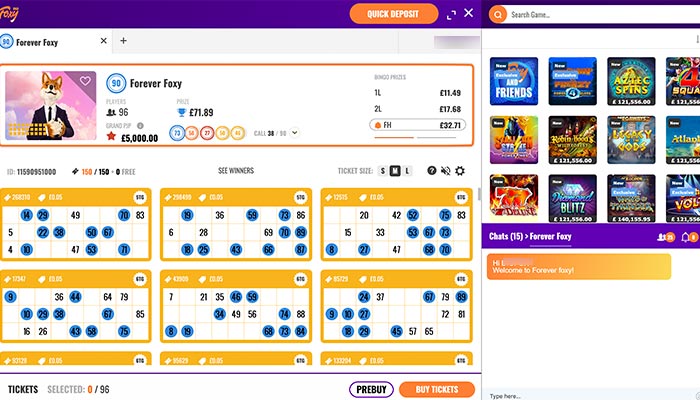
Task: Click the Prebuy button
Action: click(371, 389)
